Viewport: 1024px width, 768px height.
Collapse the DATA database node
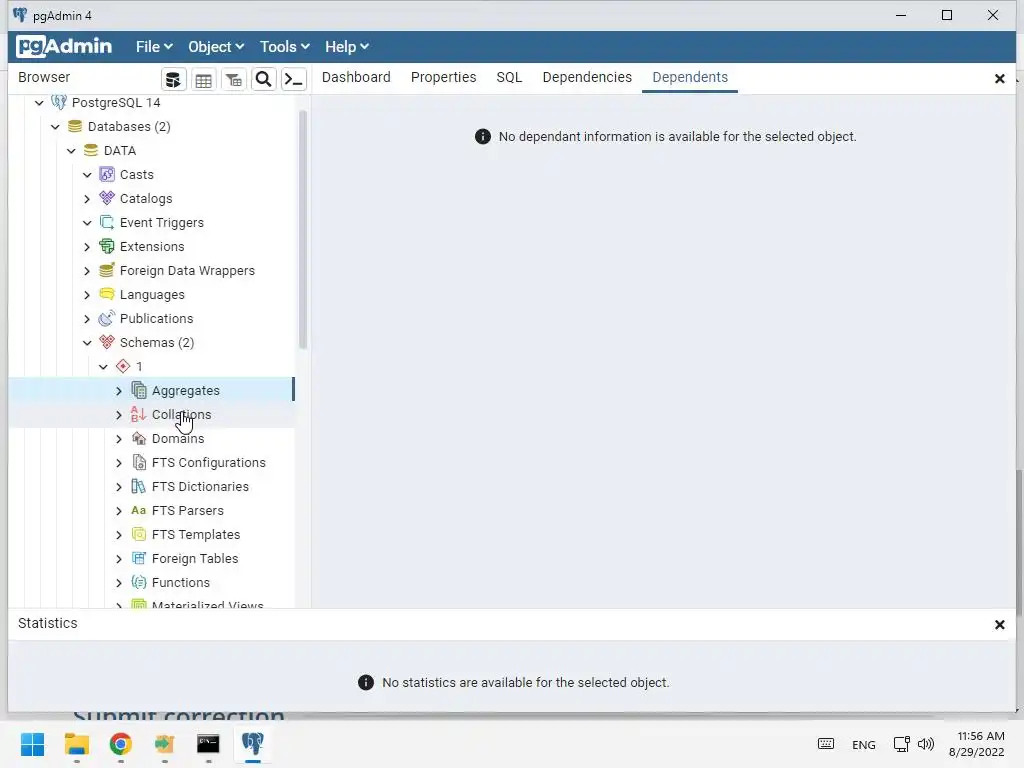pos(71,151)
